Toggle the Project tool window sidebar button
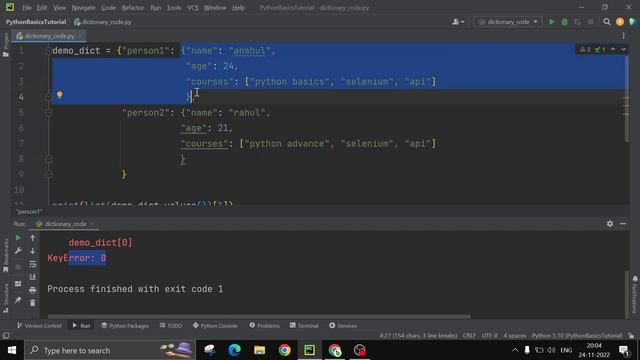This screenshot has width=640, height=360. pyautogui.click(x=5, y=45)
